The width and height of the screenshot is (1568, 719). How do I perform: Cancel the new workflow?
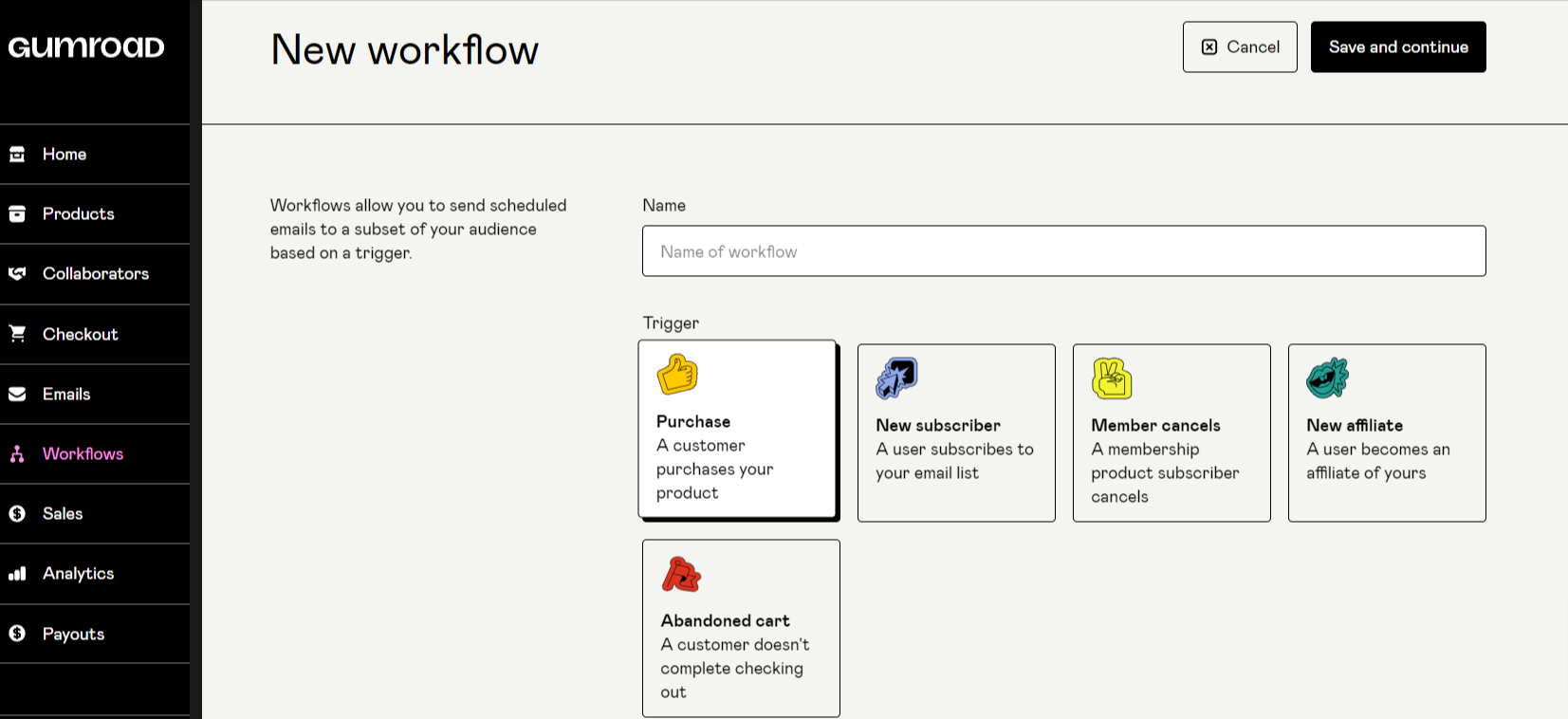point(1239,47)
